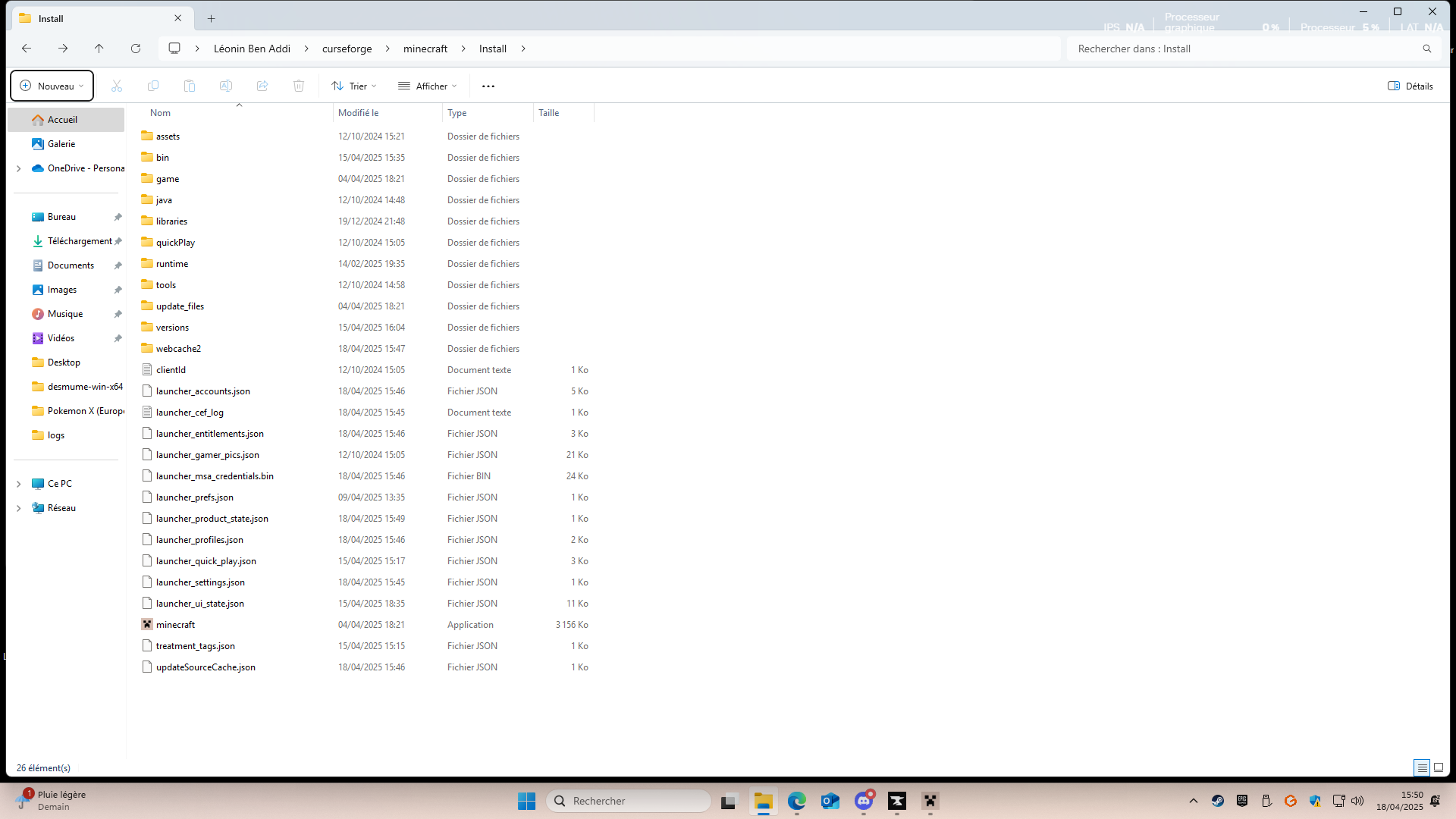Switch to large thumbnails view
The image size is (1456, 819).
coord(1439,767)
